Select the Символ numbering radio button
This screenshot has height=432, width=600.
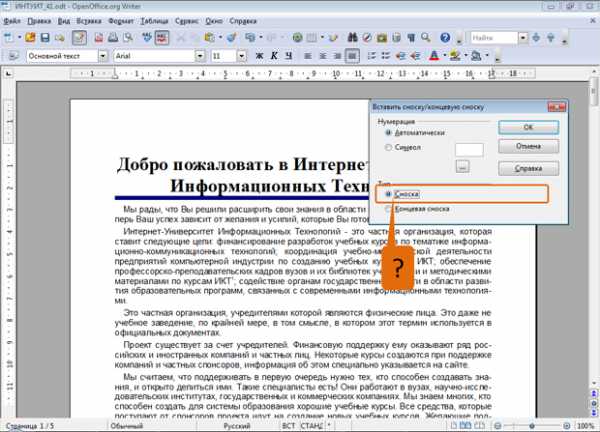388,147
